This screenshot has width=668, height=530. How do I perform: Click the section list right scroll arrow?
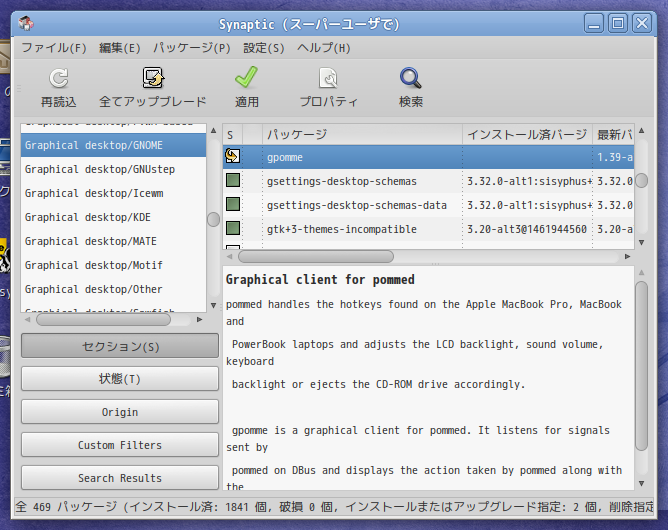click(x=199, y=320)
